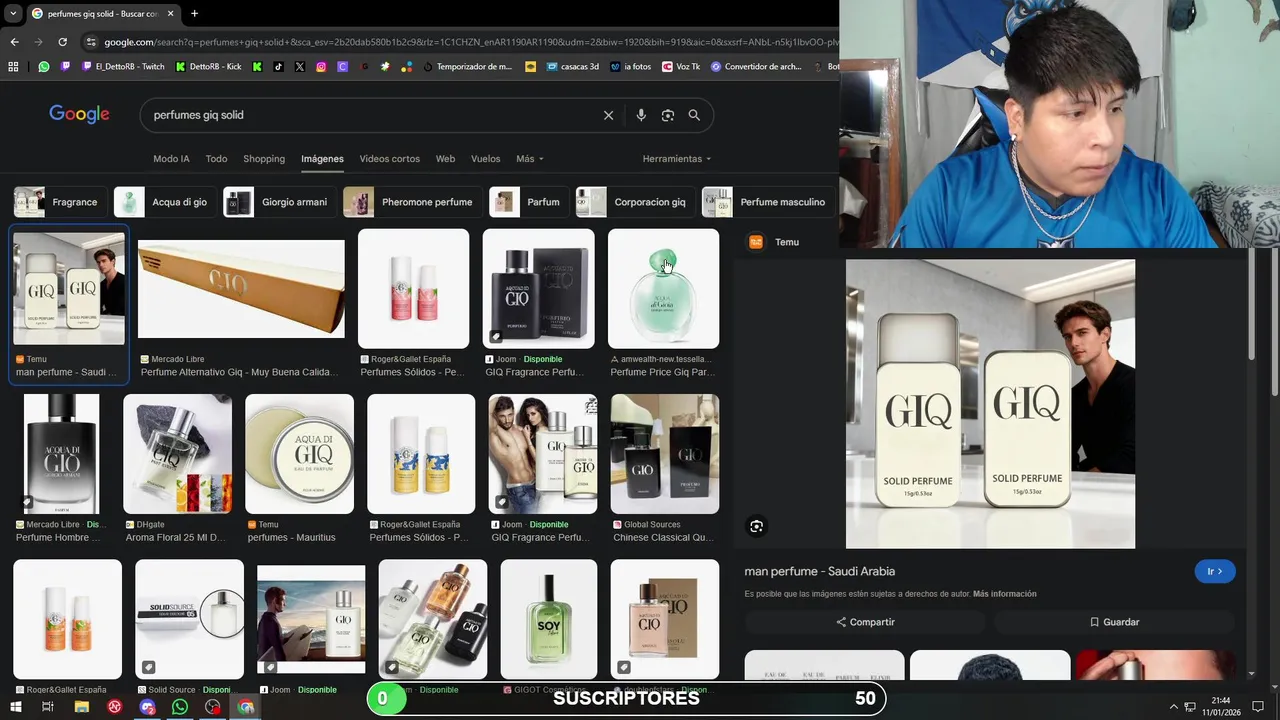Screen dimensions: 1280x720
Task: Open the Aqua di Gio round tin thumbnail
Action: pos(299,454)
